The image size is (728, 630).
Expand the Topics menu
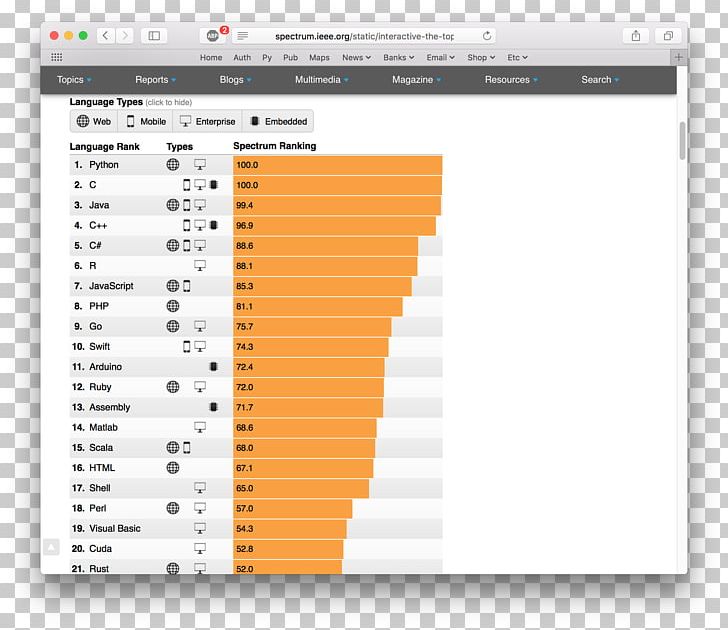click(74, 80)
